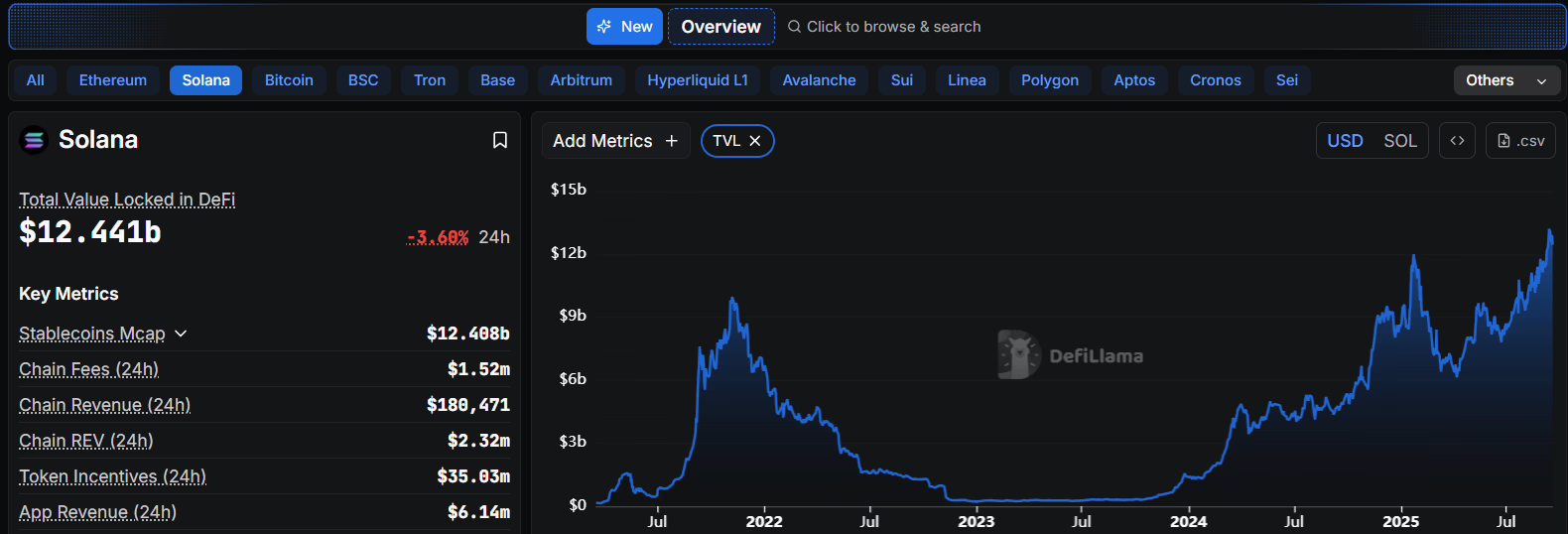Open the Others chains dropdown
1568x534 pixels.
click(1506, 80)
